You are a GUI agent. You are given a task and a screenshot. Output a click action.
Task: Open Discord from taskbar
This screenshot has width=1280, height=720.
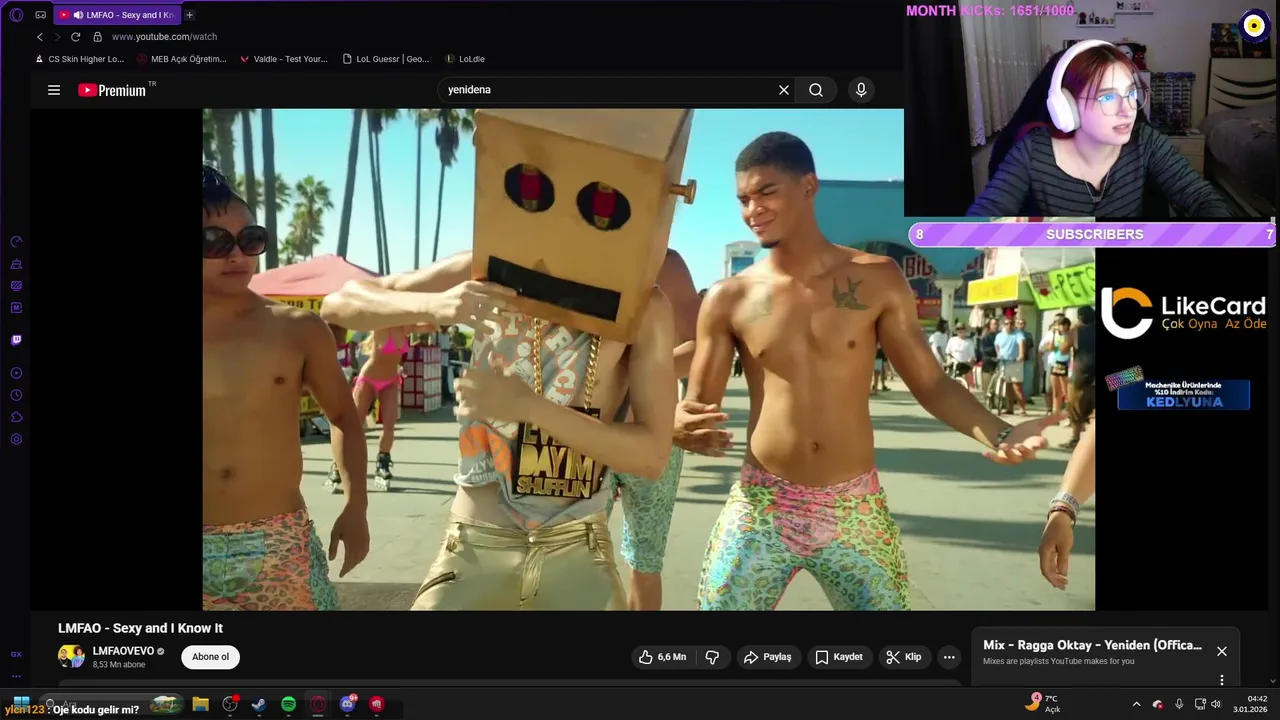click(347, 704)
